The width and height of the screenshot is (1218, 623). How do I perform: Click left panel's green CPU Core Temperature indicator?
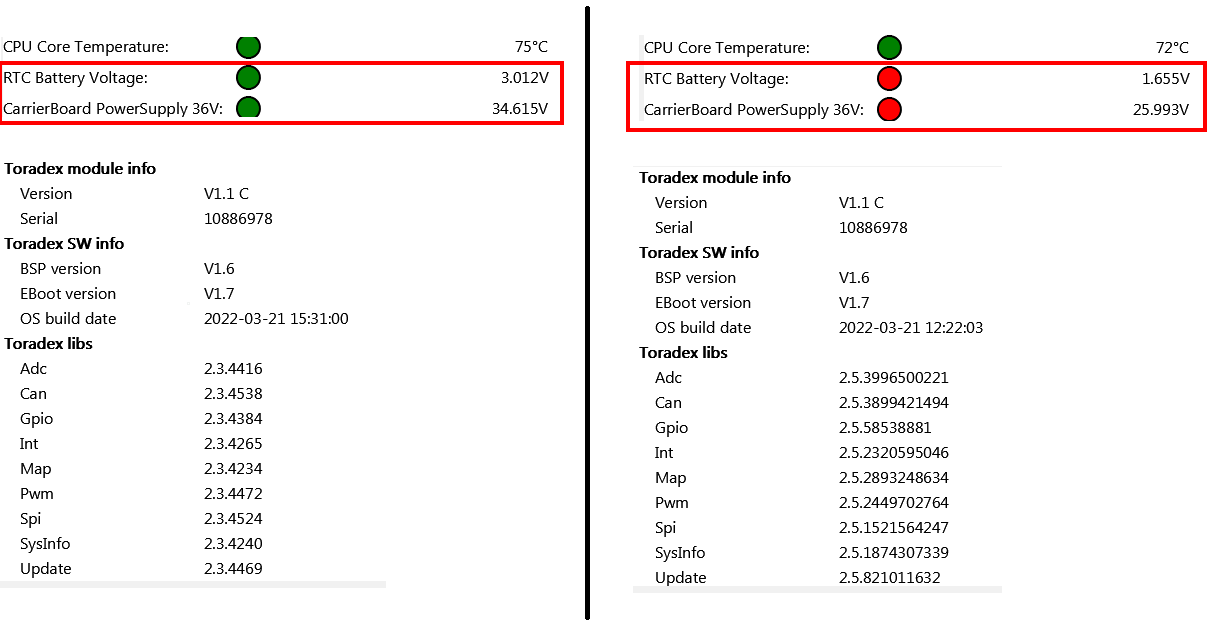(248, 47)
